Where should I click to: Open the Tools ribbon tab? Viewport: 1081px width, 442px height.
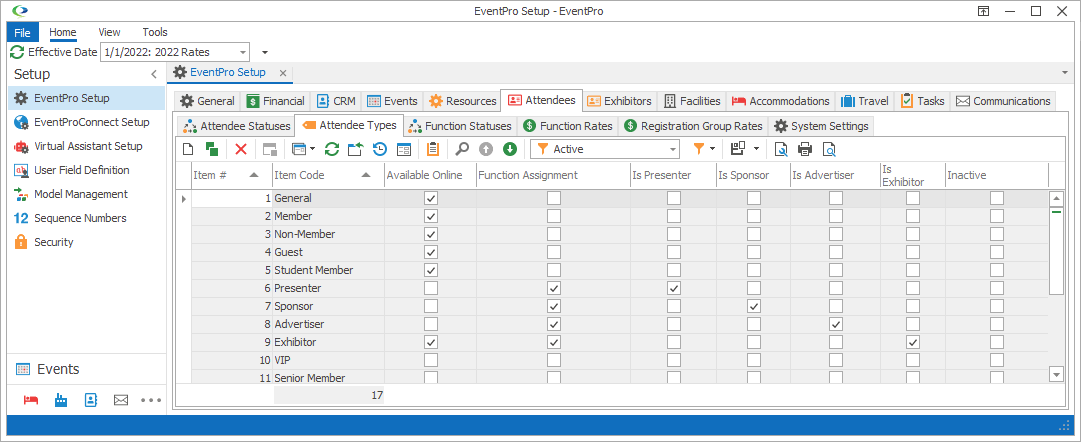point(154,32)
